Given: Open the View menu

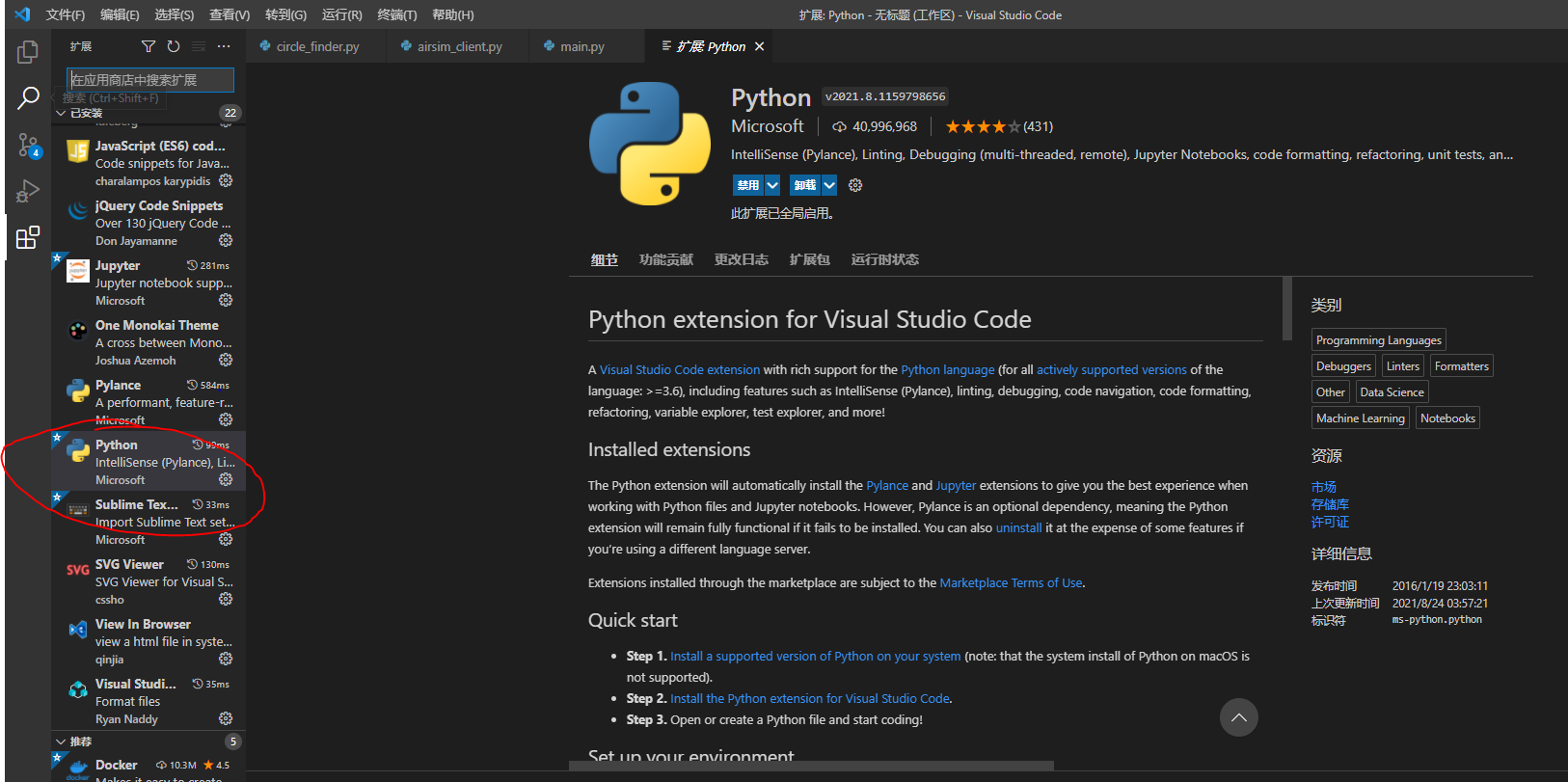Looking at the screenshot, I should pyautogui.click(x=230, y=14).
